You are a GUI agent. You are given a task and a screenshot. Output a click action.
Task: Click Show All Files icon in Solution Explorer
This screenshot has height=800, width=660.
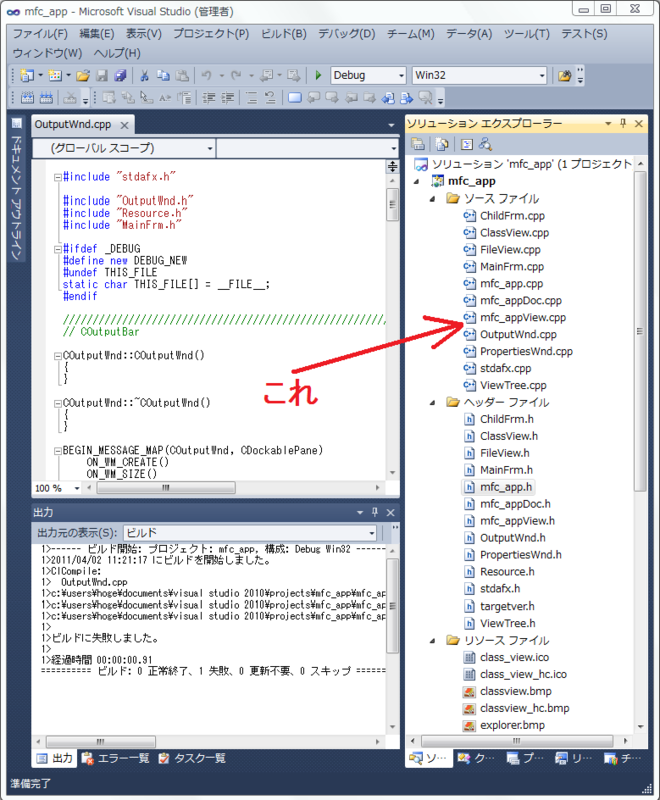coord(442,144)
